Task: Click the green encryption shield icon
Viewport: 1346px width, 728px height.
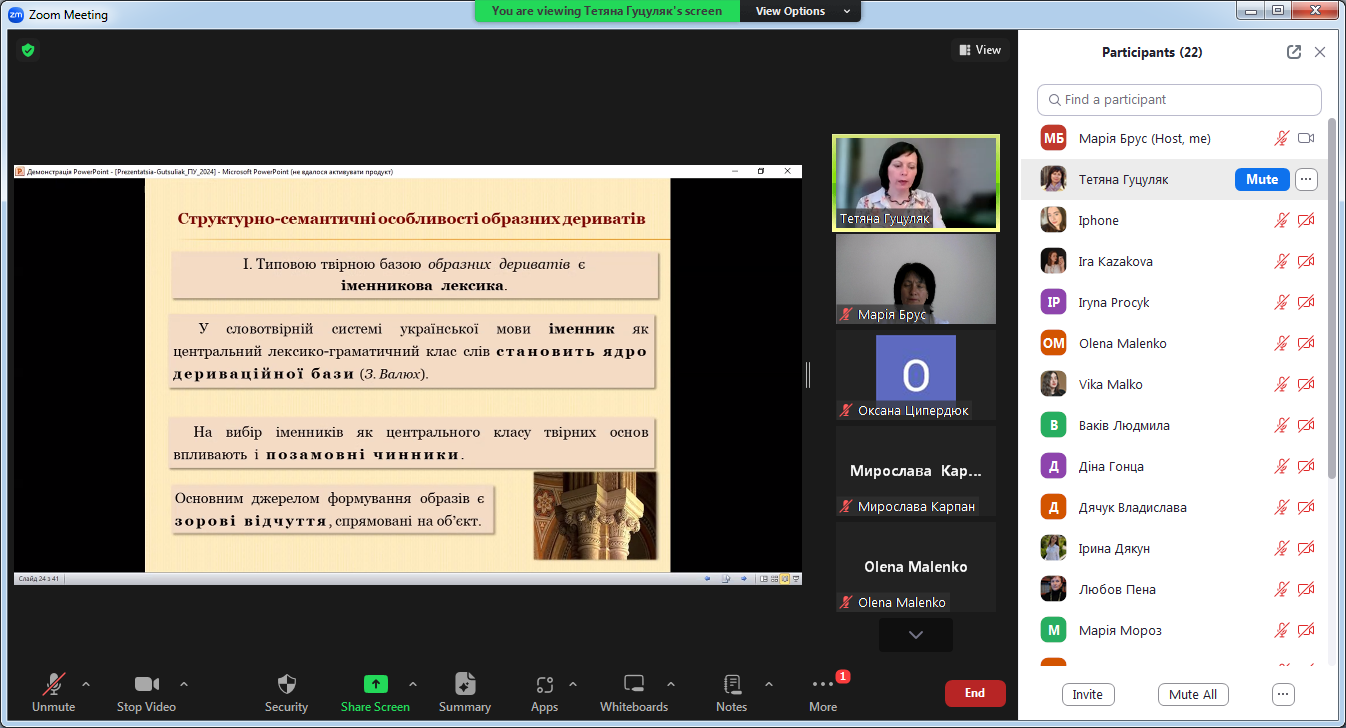Action: pyautogui.click(x=28, y=49)
